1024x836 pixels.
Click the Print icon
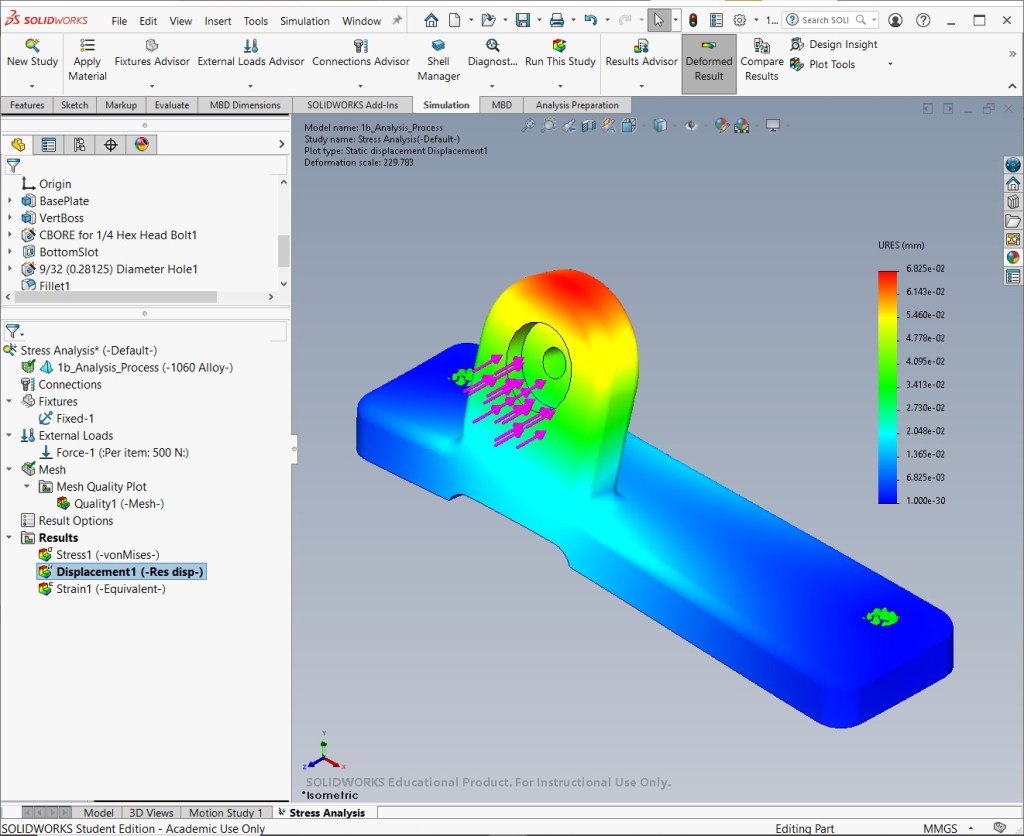[556, 20]
